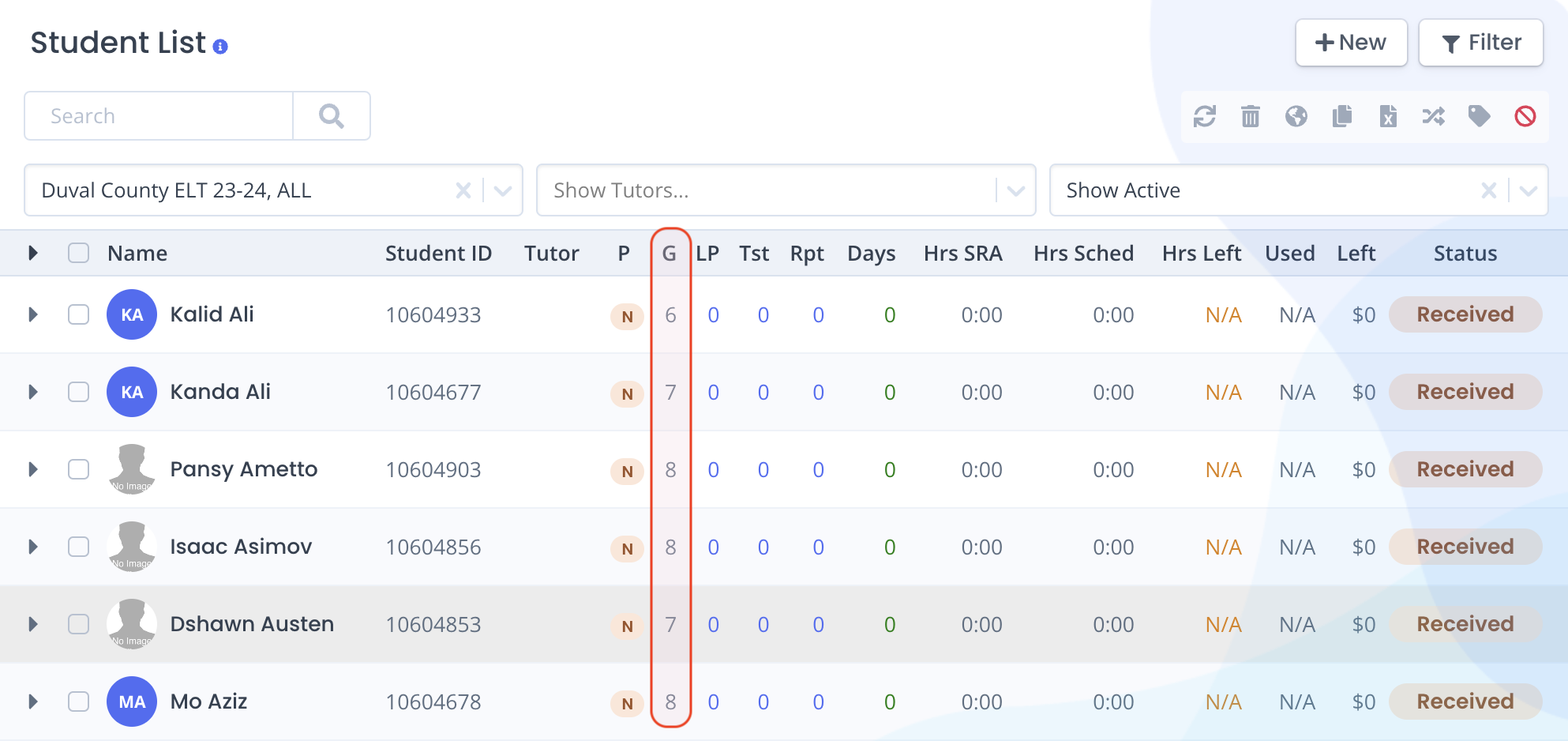Click Mo Aziz's Received status

(1465, 702)
